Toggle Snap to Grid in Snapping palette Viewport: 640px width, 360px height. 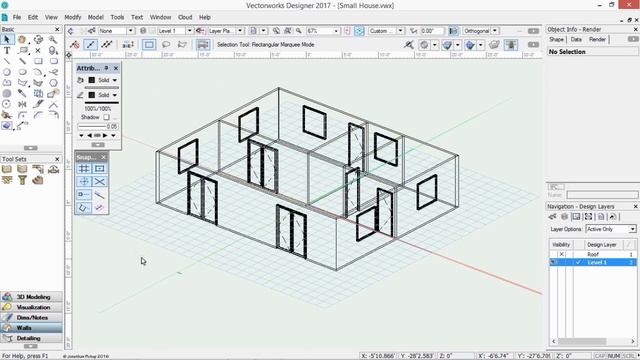point(84,169)
